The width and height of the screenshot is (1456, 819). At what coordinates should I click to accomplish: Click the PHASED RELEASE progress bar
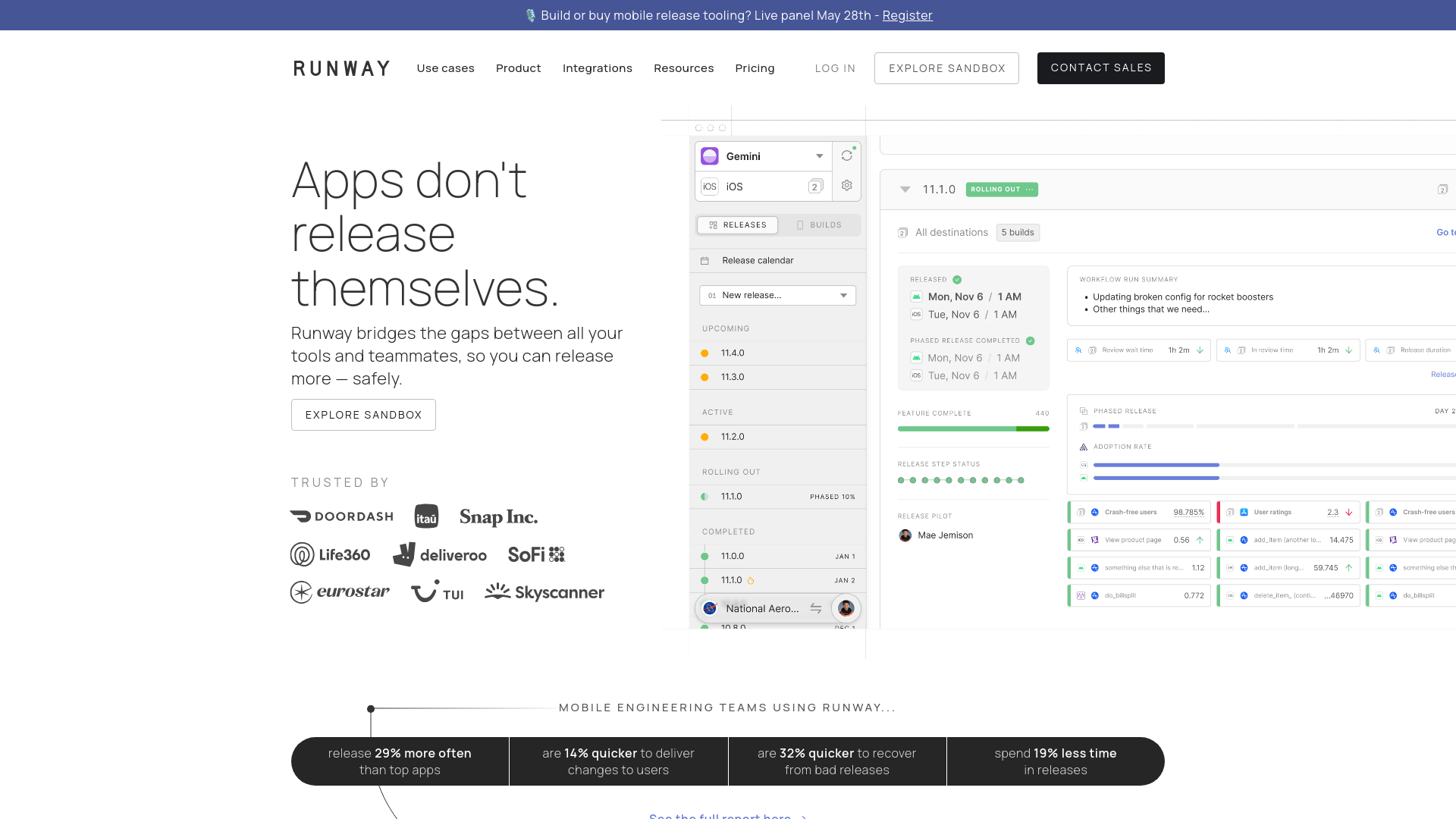(x=1274, y=426)
